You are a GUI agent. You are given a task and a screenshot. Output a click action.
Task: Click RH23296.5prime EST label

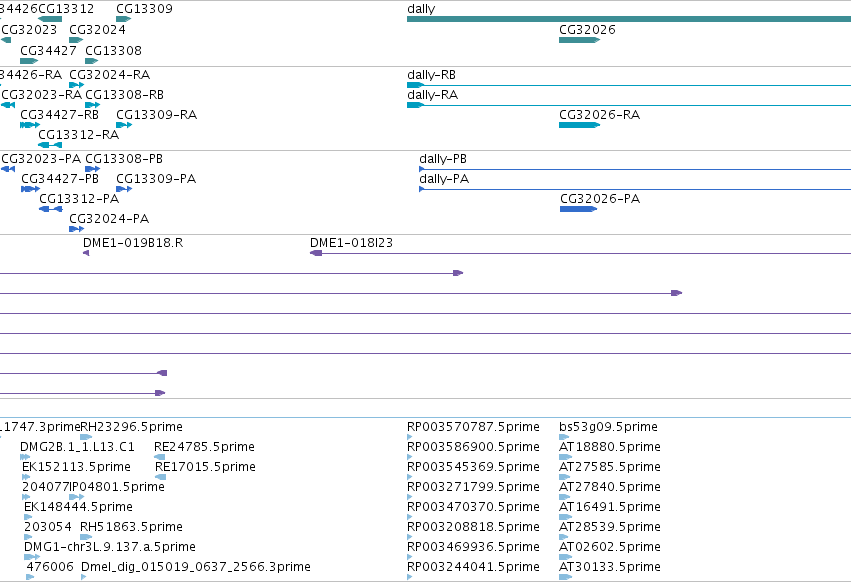pos(131,427)
